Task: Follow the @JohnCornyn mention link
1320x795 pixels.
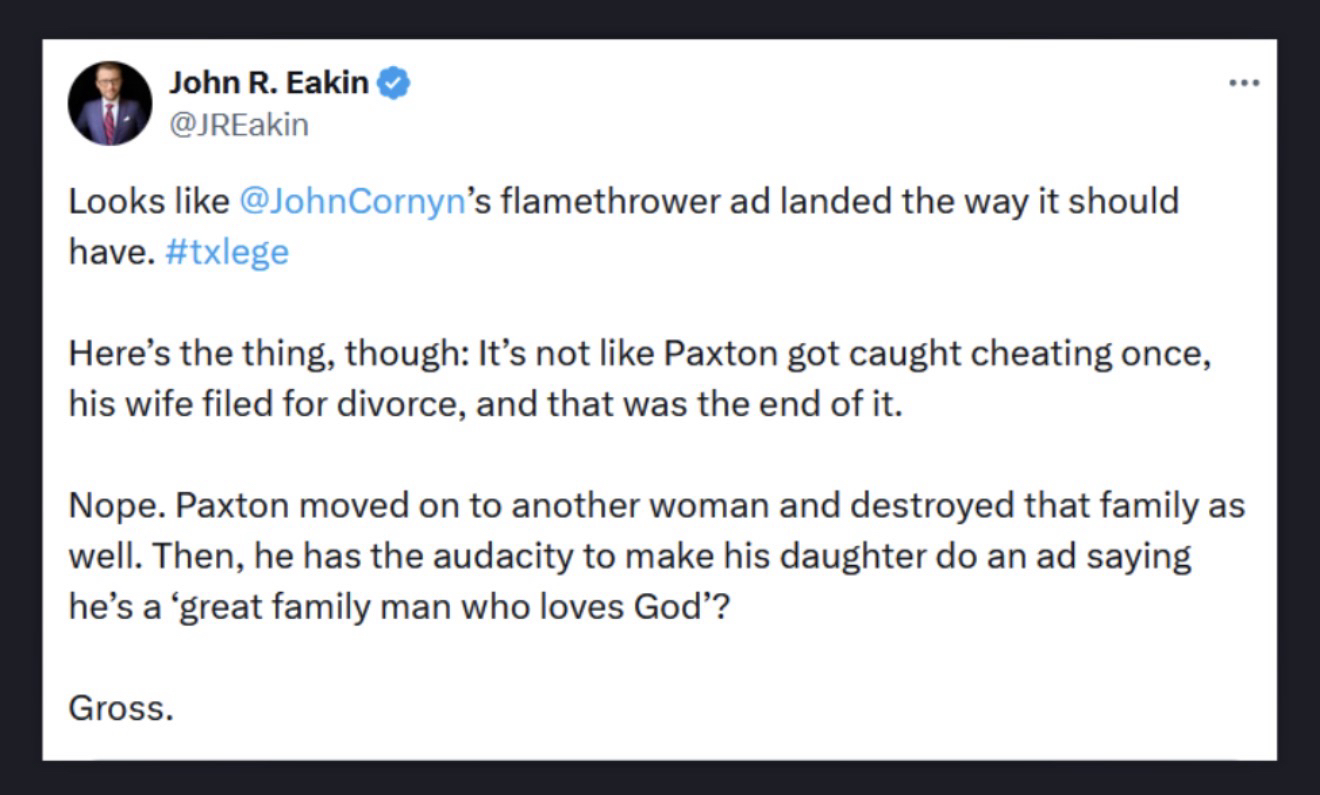Action: pos(354,202)
